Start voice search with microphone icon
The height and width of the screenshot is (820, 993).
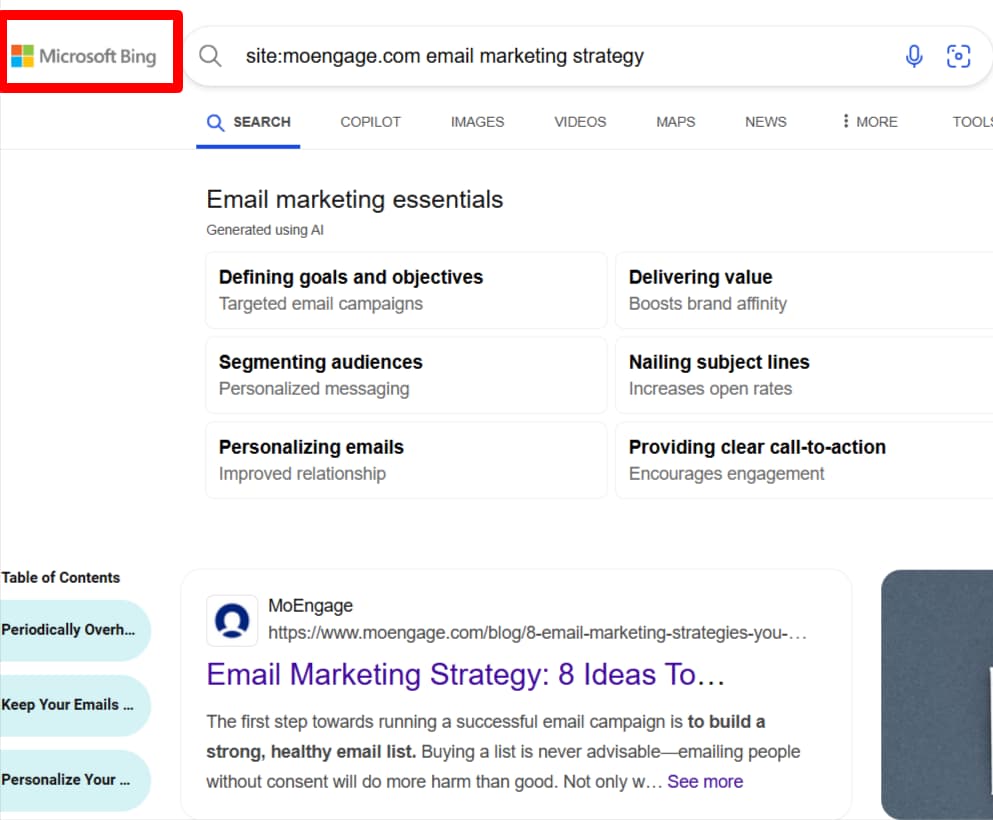(x=914, y=56)
